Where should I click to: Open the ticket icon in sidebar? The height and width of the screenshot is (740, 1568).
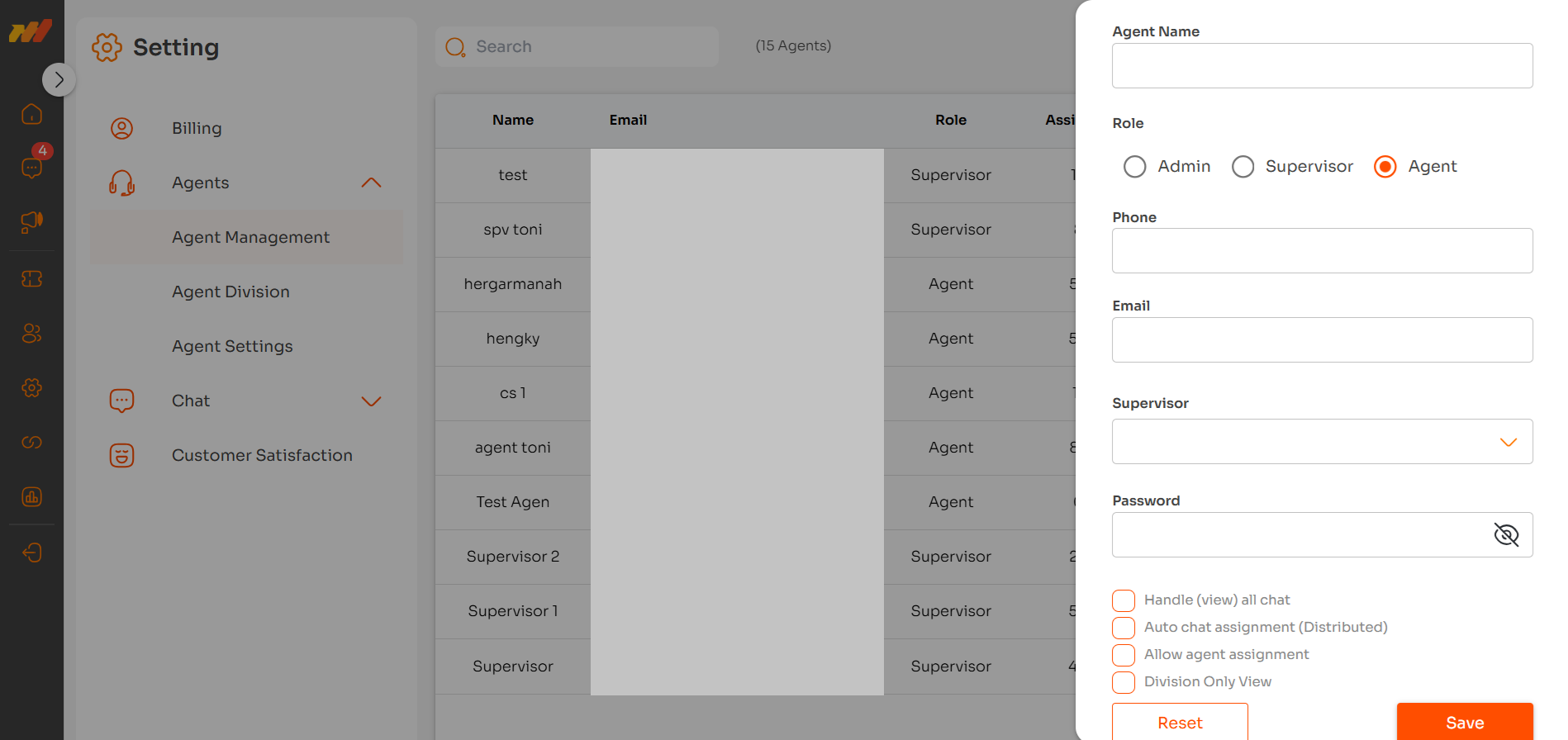tap(31, 279)
